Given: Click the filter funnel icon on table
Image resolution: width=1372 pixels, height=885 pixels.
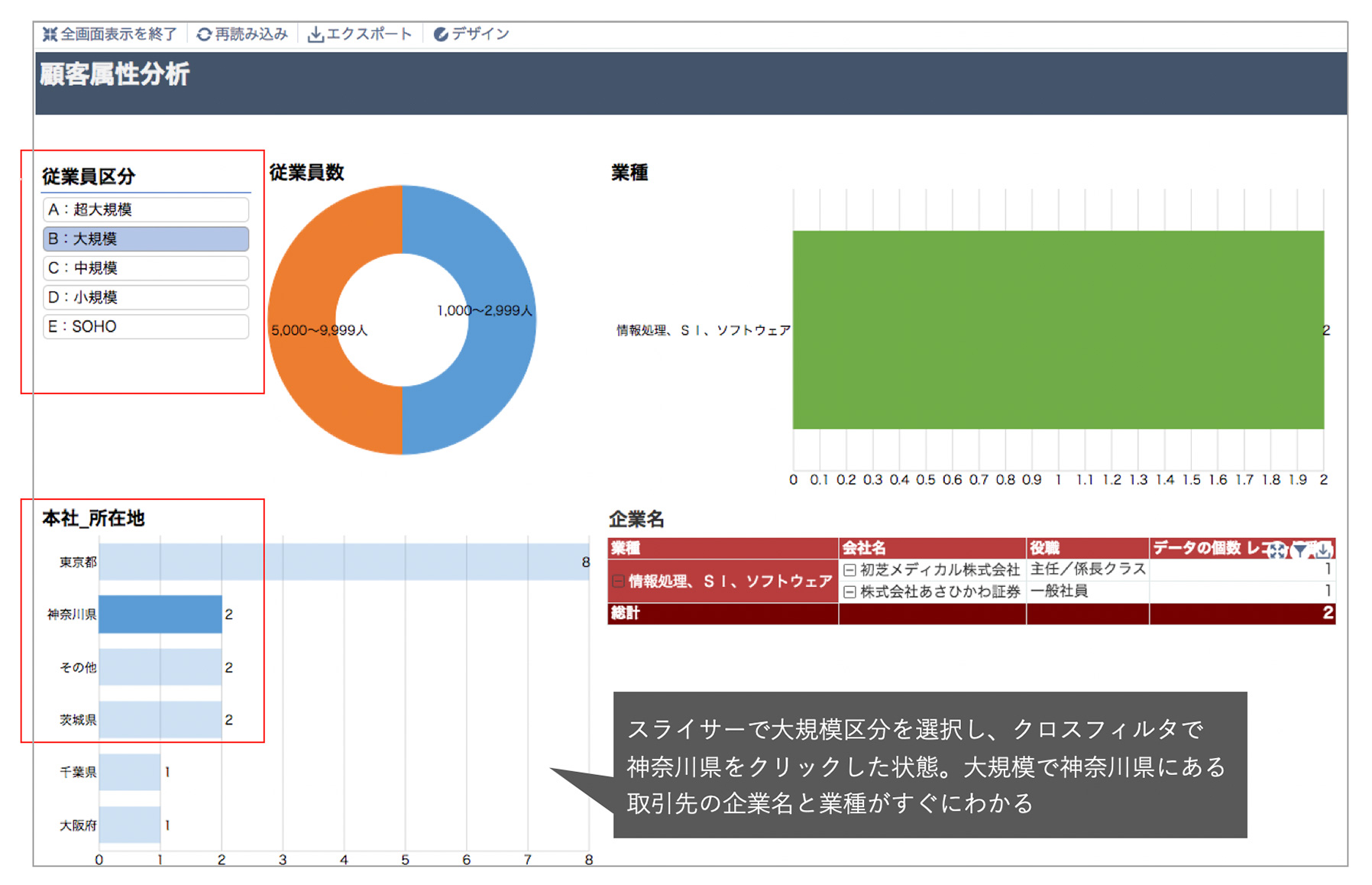Looking at the screenshot, I should pos(1299,549).
